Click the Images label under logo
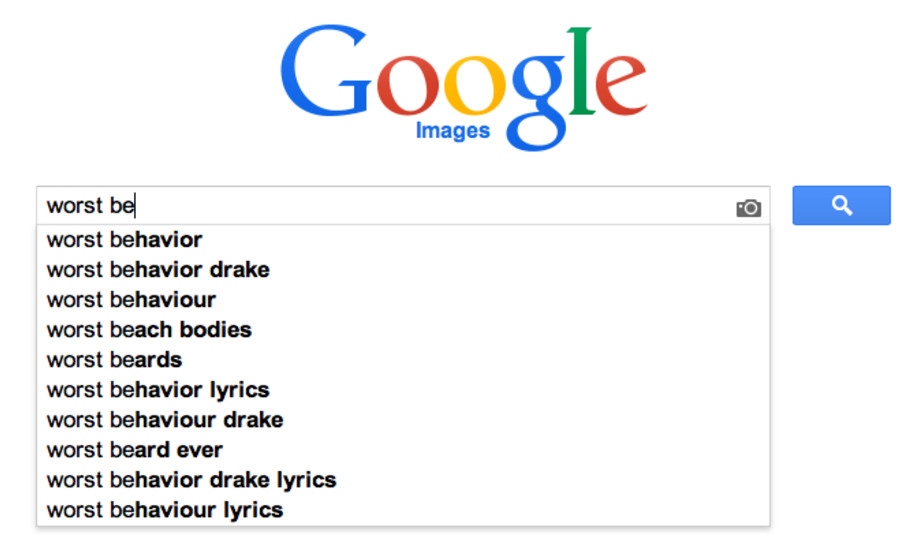 click(452, 131)
